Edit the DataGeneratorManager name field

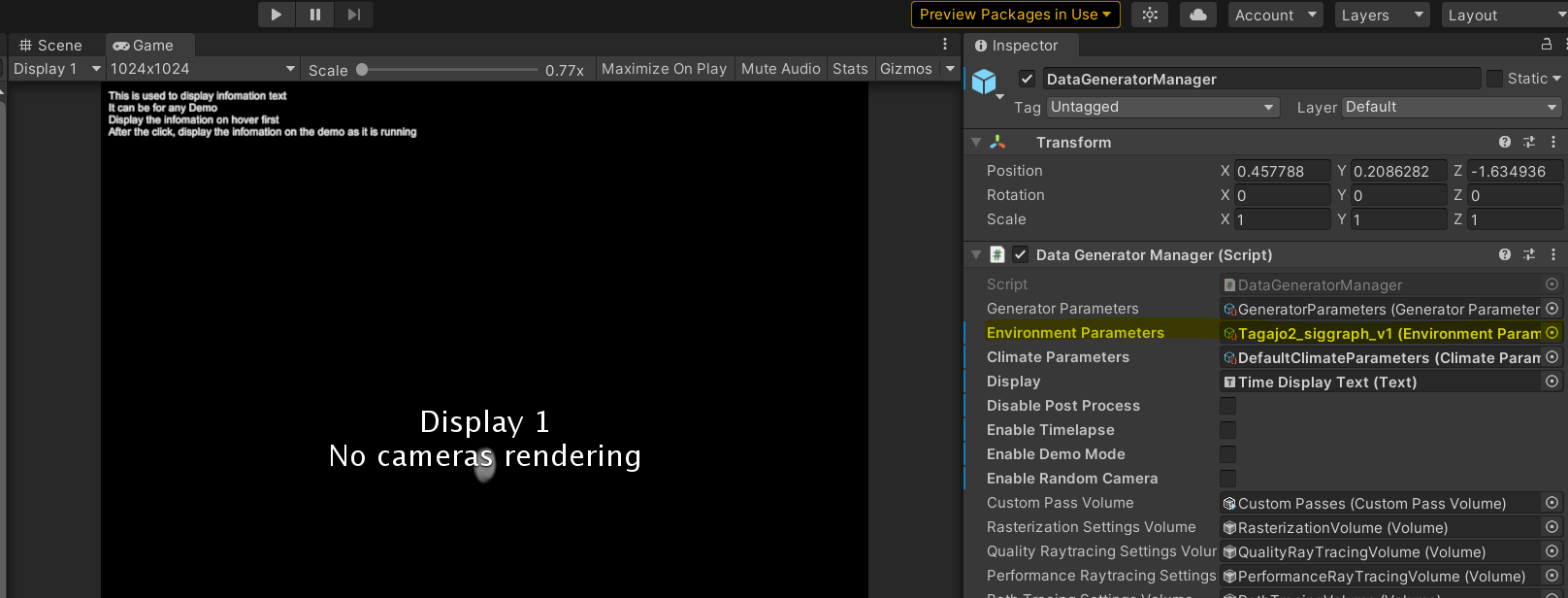click(1261, 79)
